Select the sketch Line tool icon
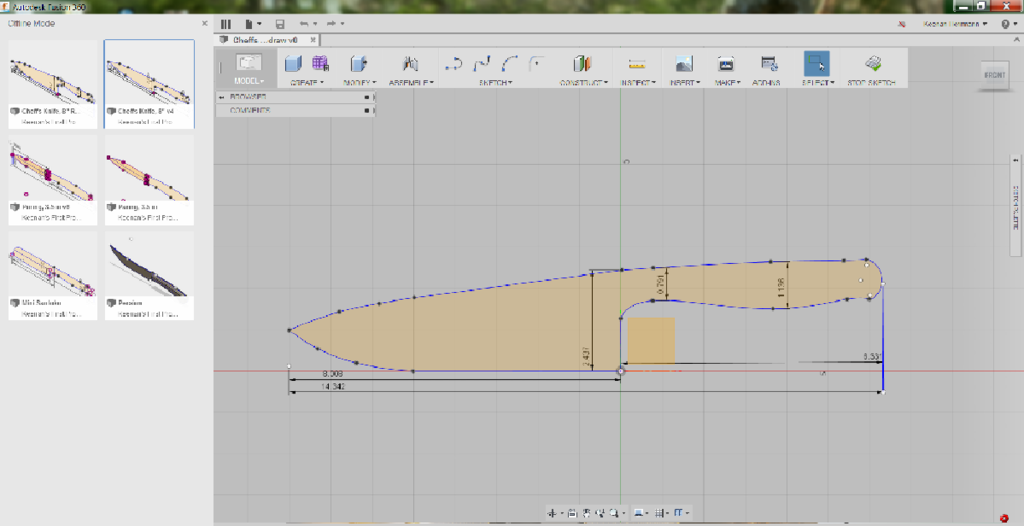The width and height of the screenshot is (1024, 526). (x=453, y=63)
